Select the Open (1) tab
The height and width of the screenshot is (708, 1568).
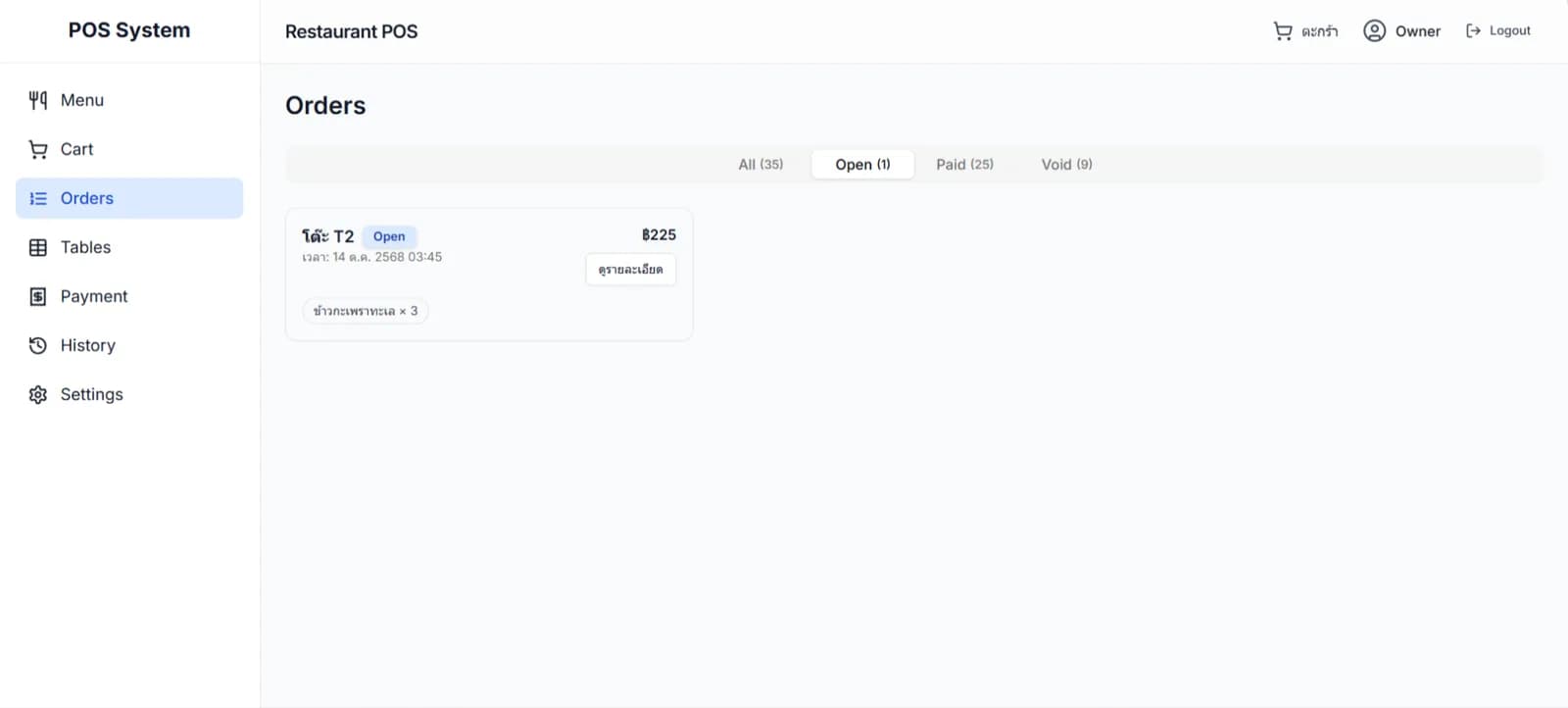[x=862, y=165]
